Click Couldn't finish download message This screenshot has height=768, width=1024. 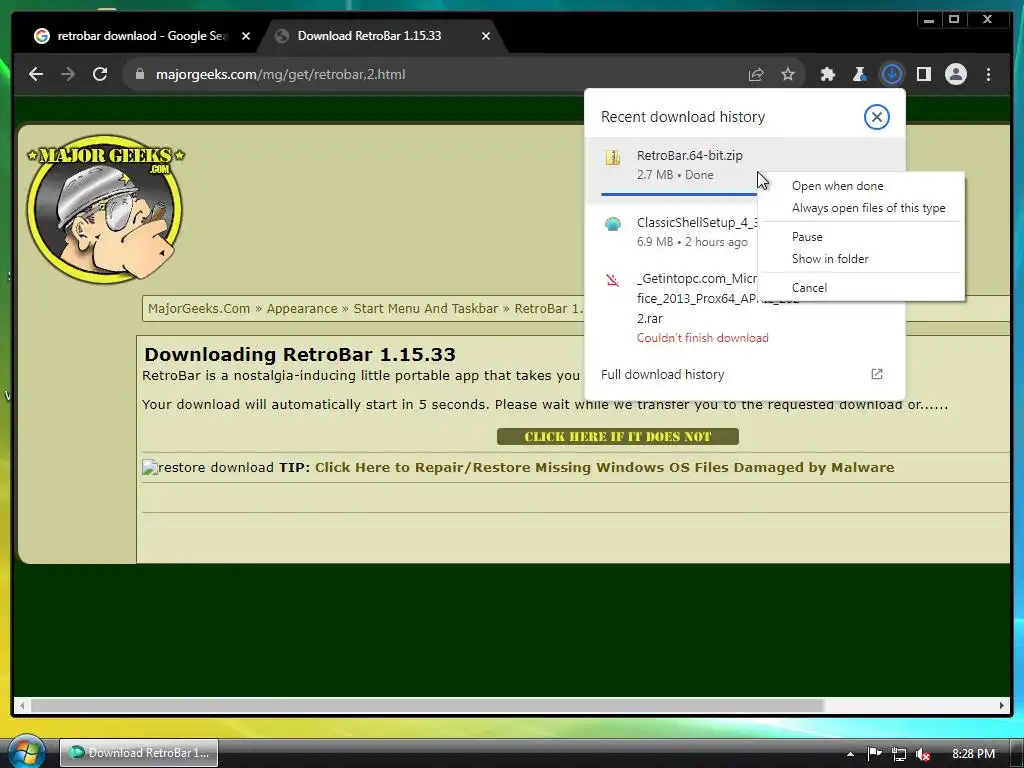702,338
